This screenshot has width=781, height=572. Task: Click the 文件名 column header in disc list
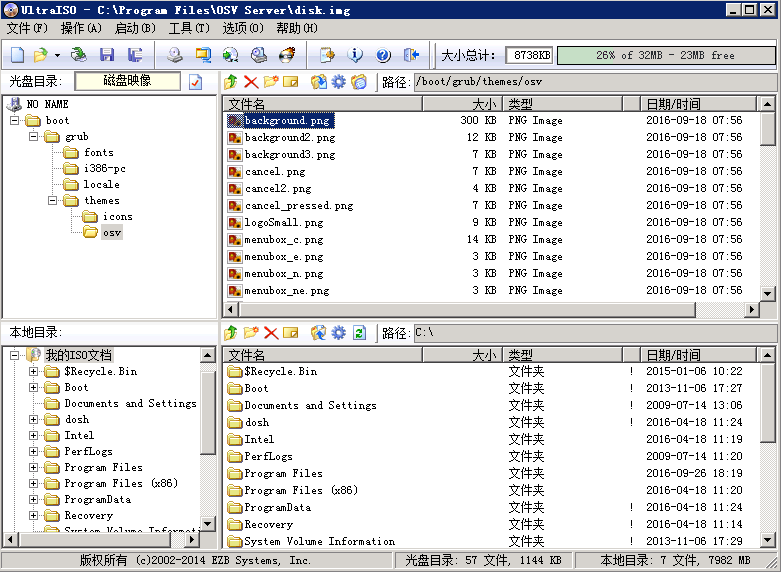(322, 104)
